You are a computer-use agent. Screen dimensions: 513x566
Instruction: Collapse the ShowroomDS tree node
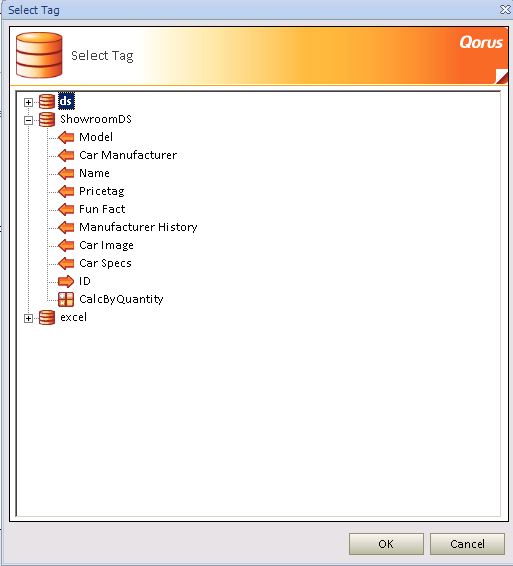28,120
